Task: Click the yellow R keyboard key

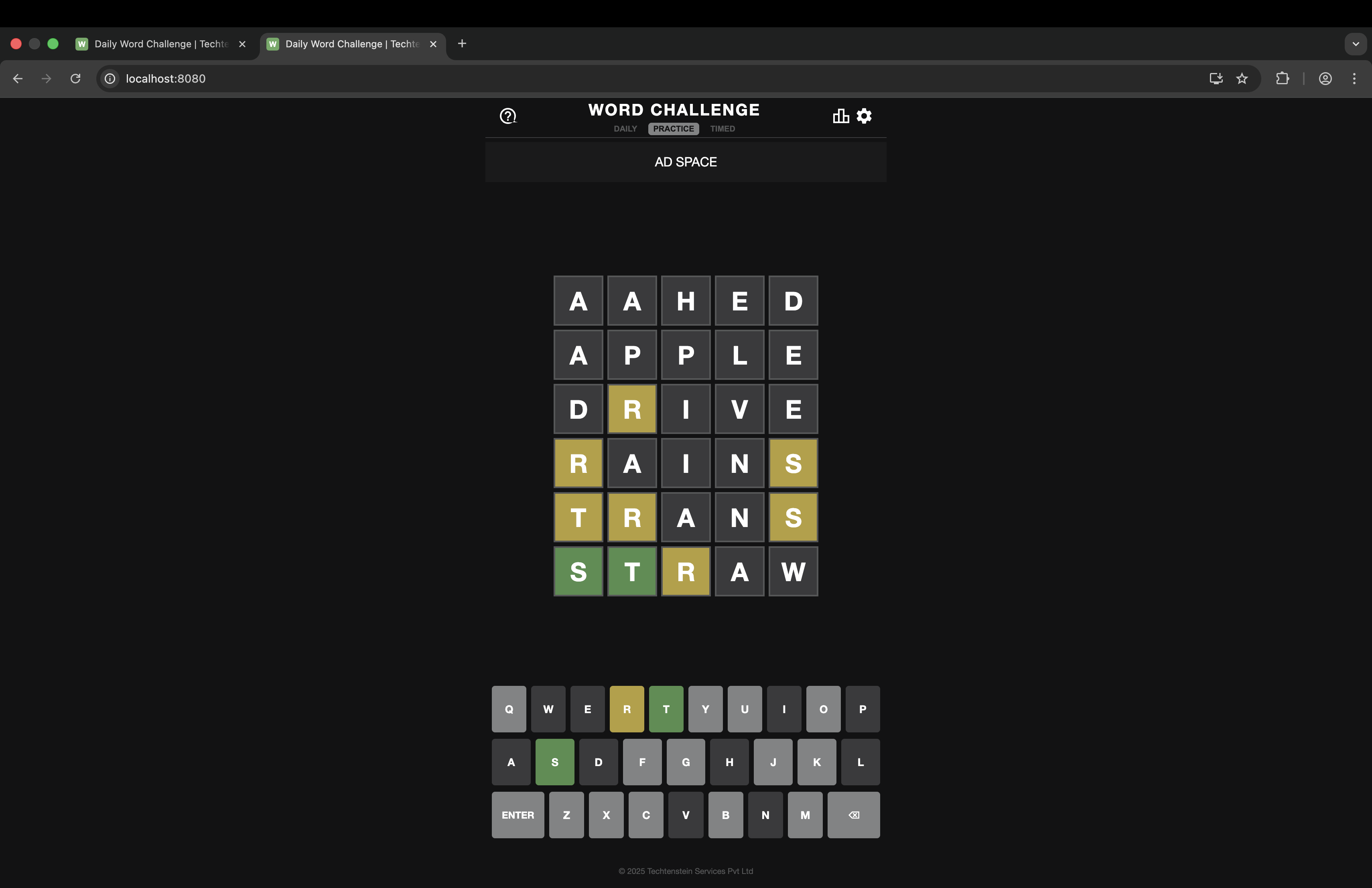Action: tap(627, 709)
